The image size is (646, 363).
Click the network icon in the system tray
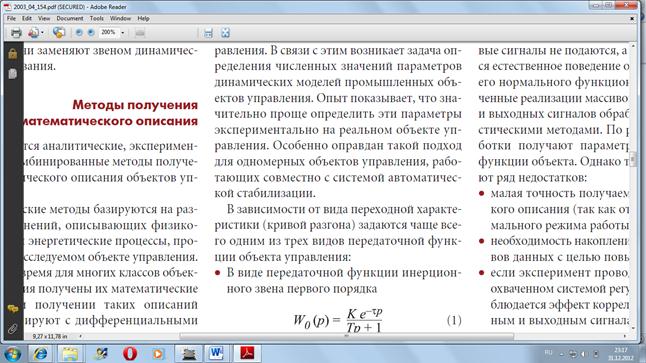(573, 354)
